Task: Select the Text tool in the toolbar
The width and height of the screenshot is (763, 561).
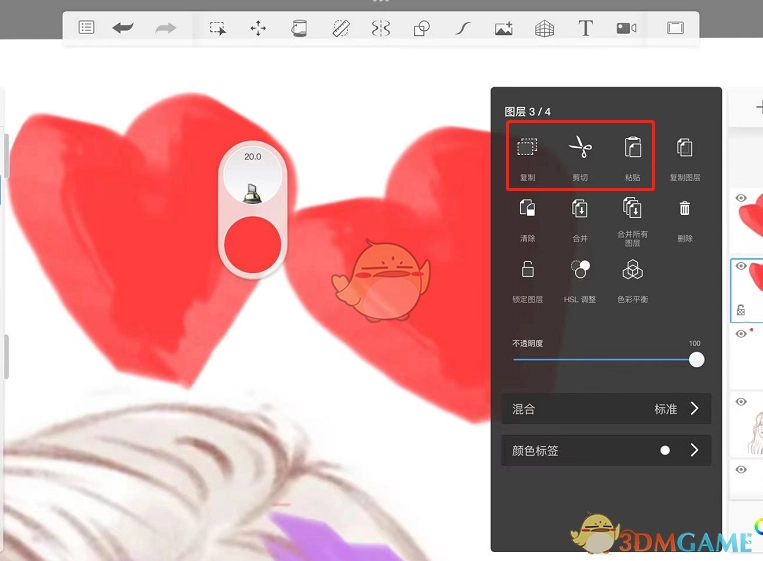Action: 586,28
